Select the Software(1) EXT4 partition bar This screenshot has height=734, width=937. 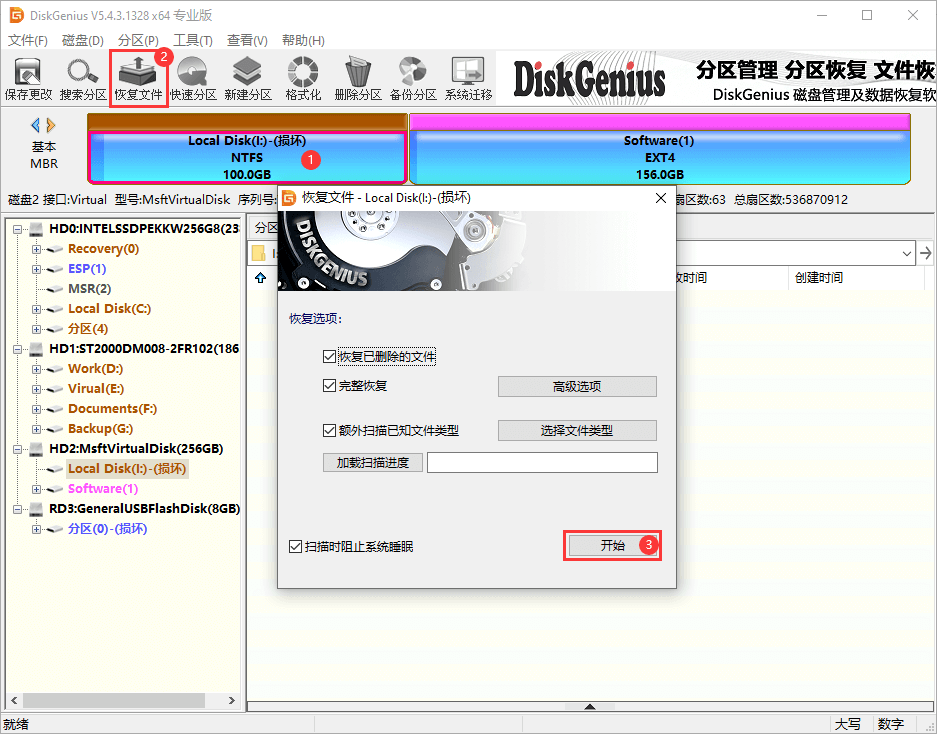tap(660, 157)
